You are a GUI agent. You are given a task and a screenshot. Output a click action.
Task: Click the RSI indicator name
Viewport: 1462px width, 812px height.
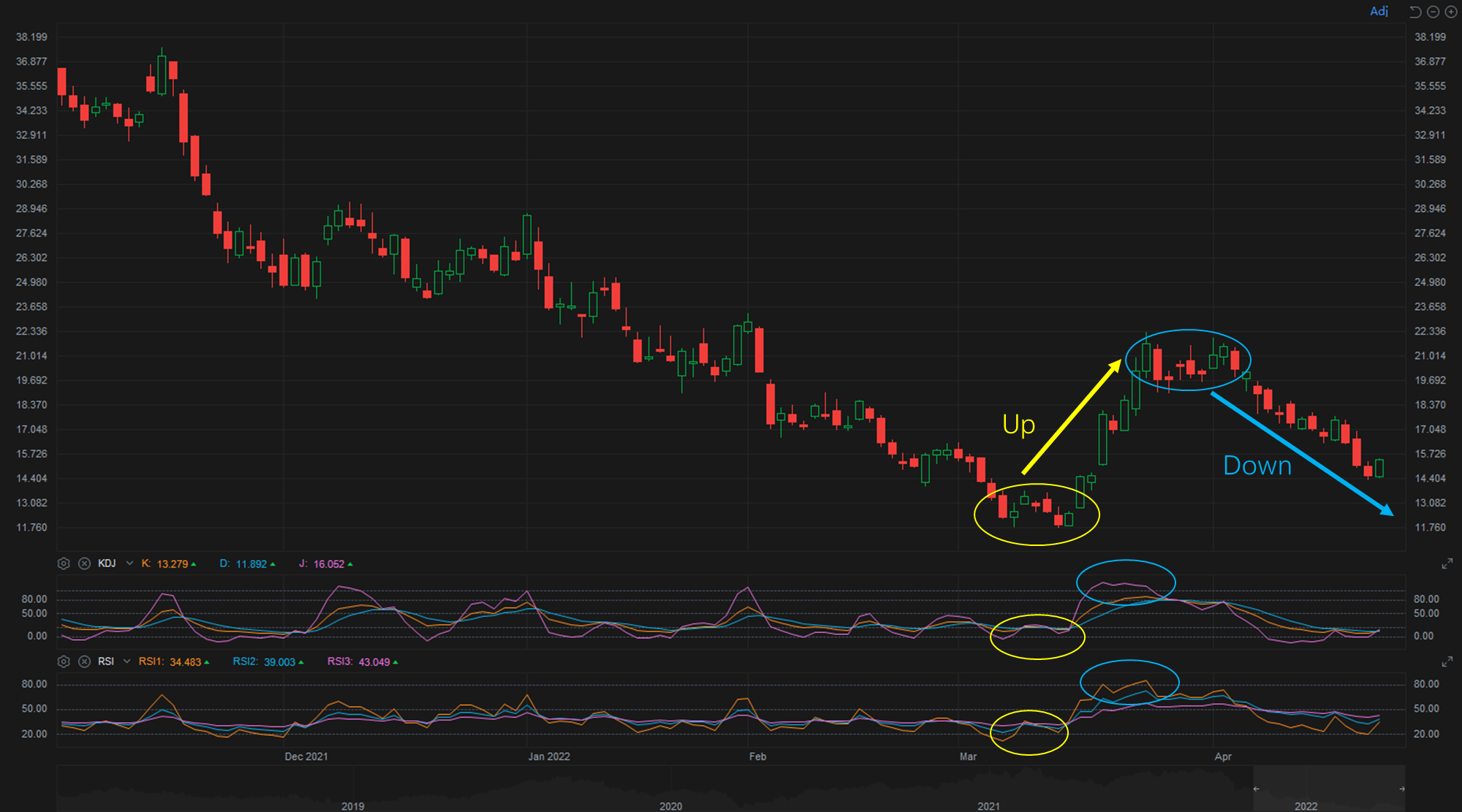[106, 661]
